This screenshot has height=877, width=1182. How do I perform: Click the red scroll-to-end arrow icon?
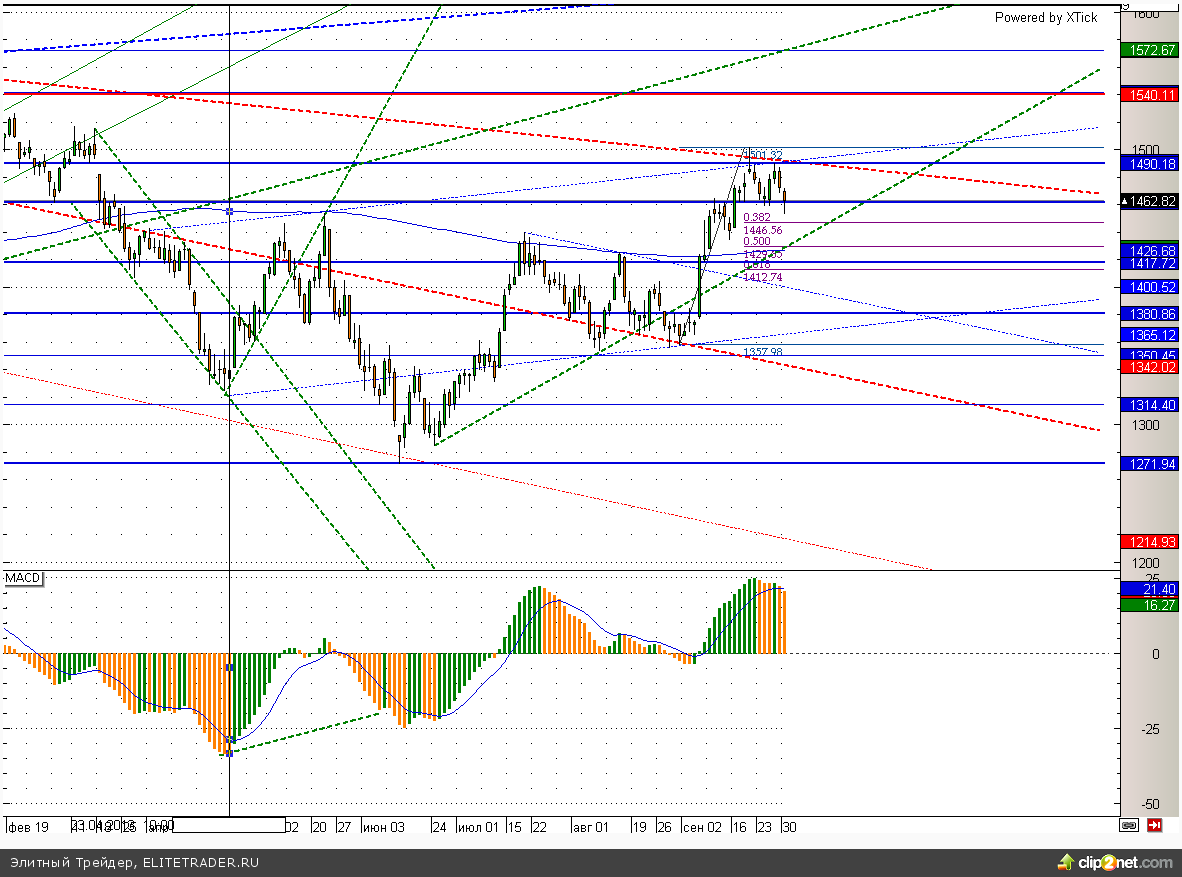point(1154,826)
